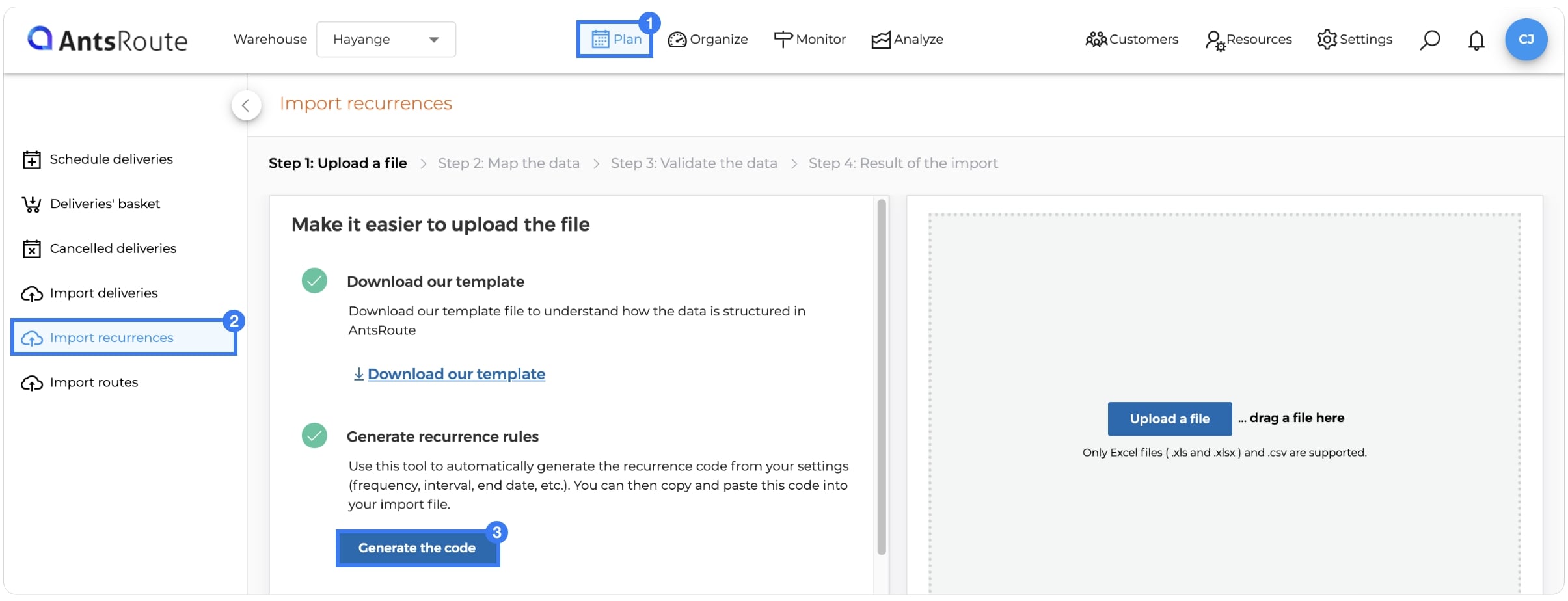Click the Import recurrences page title
The image size is (1568, 601).
[x=366, y=103]
